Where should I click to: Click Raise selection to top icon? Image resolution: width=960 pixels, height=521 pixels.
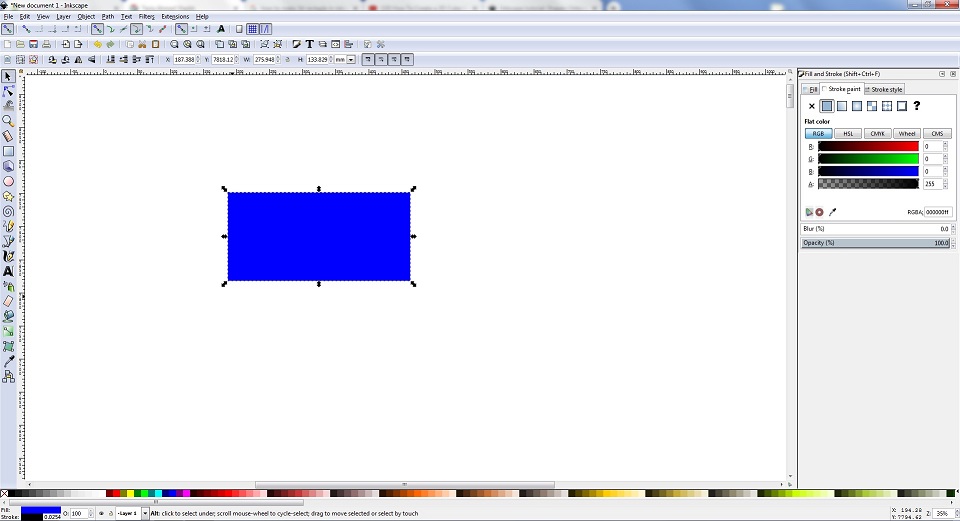pyautogui.click(x=149, y=59)
